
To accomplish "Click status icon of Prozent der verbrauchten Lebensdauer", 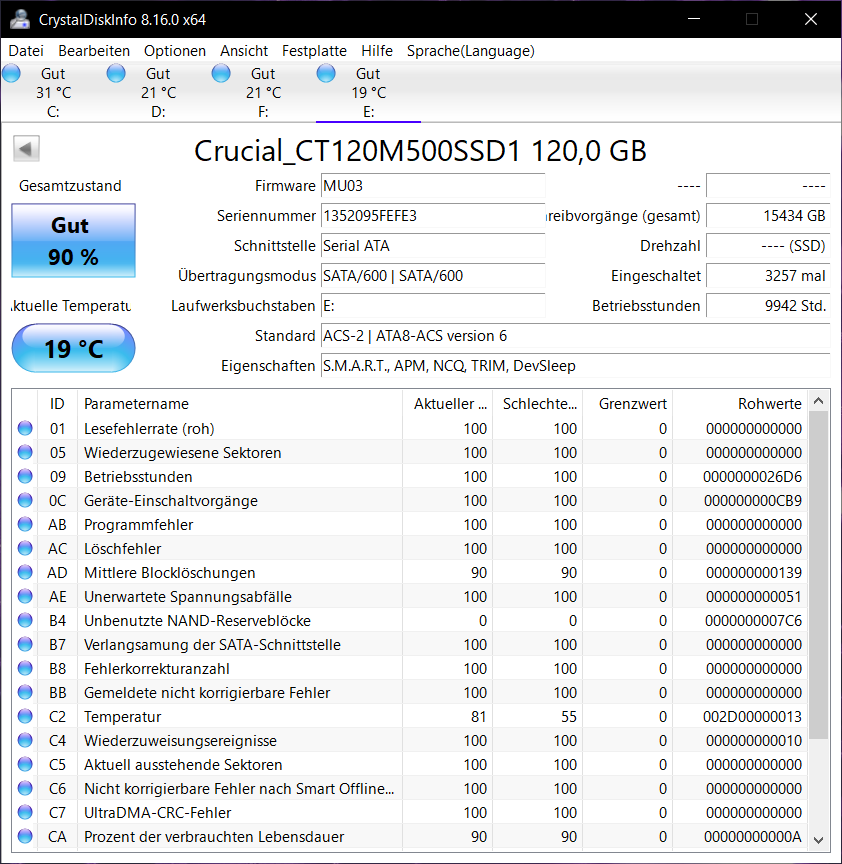I will click(x=25, y=836).
